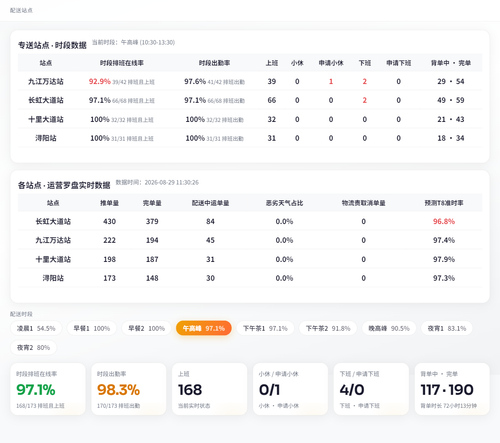Screen dimensions: 500x443
Task: Click the 推单量 column header
Action: [110, 203]
